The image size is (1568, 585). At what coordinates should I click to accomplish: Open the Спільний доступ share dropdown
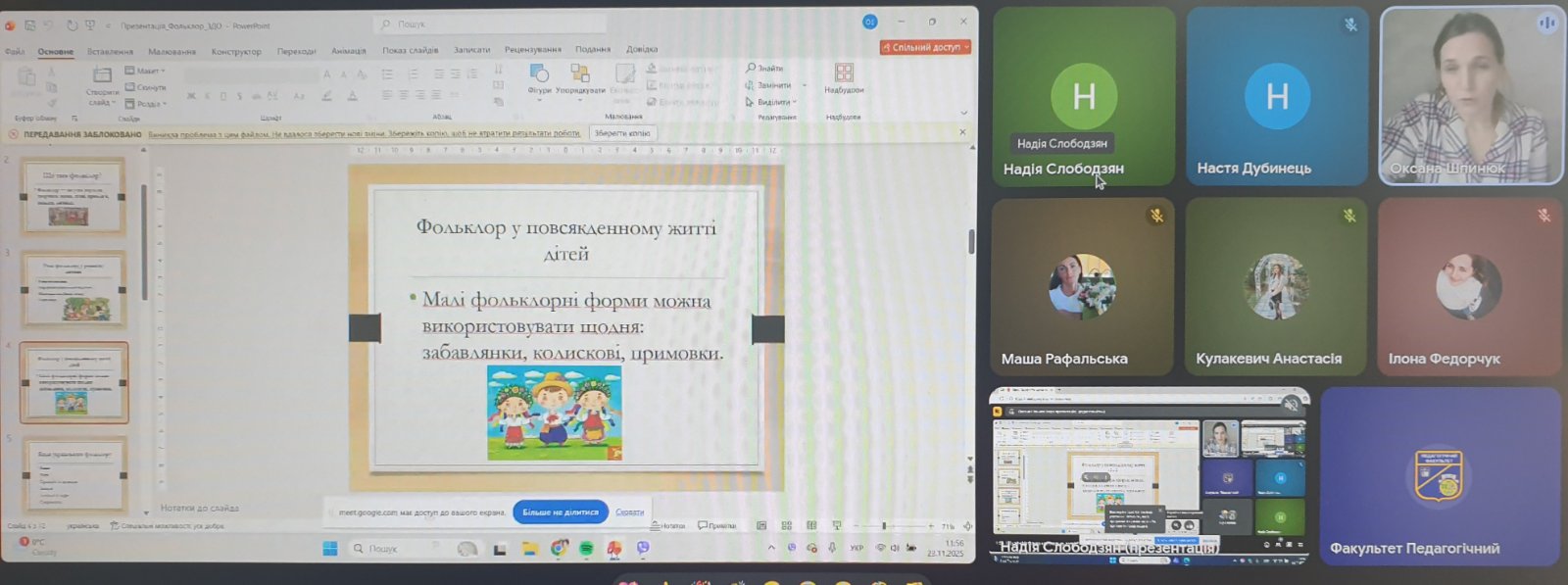925,47
